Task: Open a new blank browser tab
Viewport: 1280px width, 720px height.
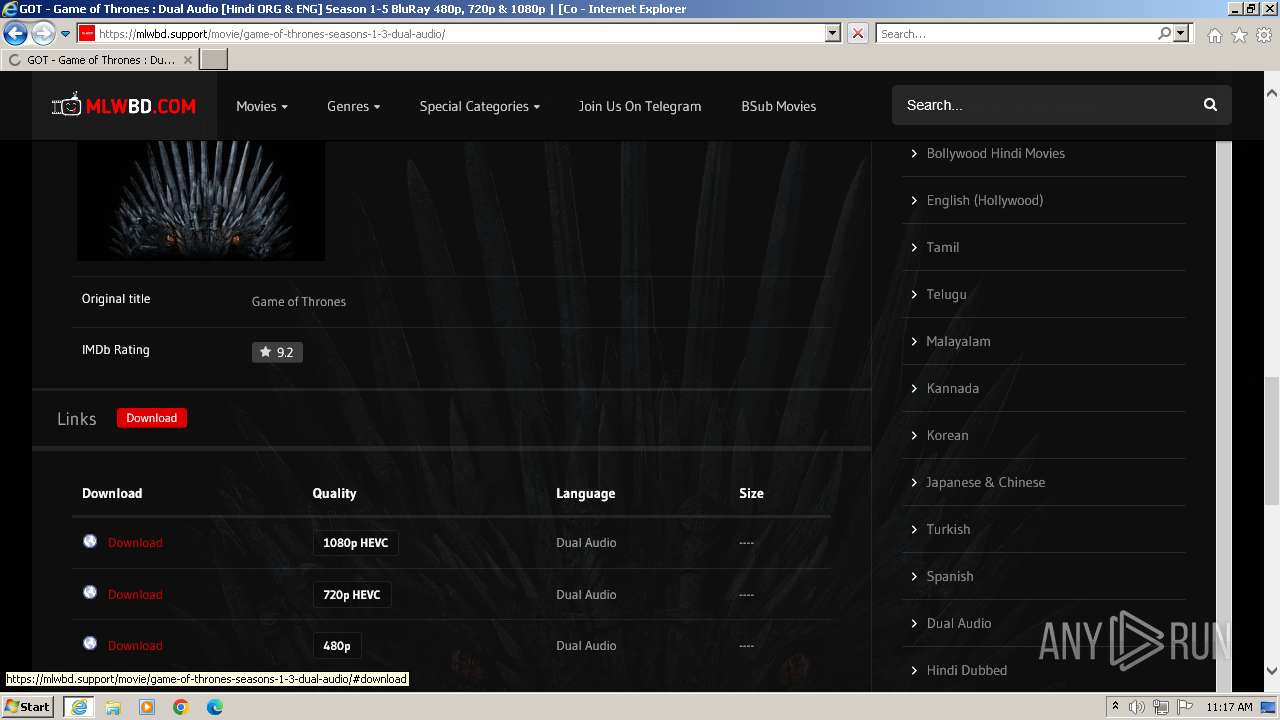Action: [x=214, y=60]
